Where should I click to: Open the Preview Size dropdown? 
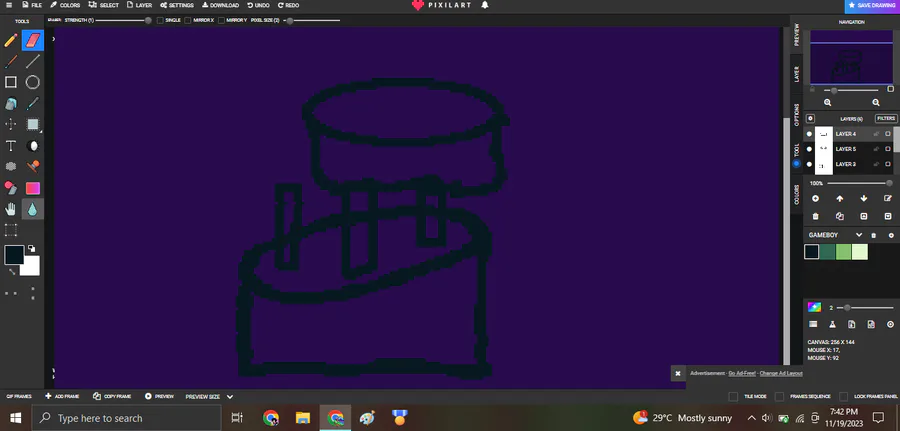coord(209,397)
